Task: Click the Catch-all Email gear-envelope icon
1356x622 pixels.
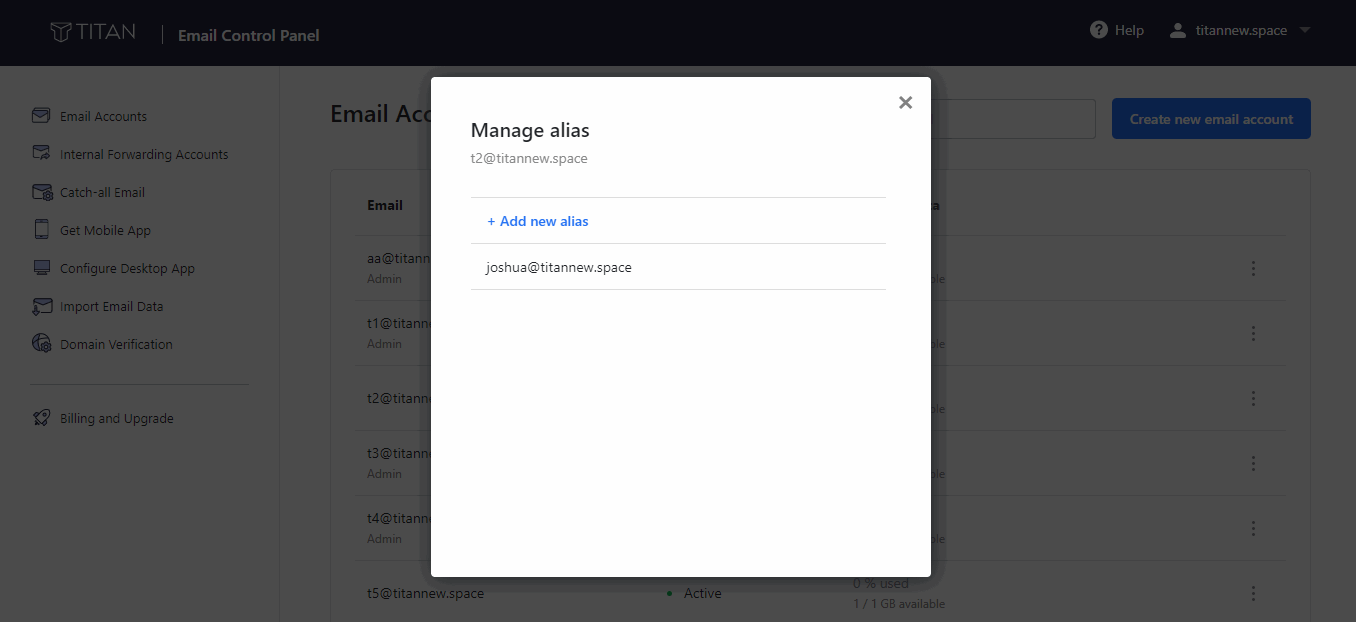Action: tap(41, 191)
